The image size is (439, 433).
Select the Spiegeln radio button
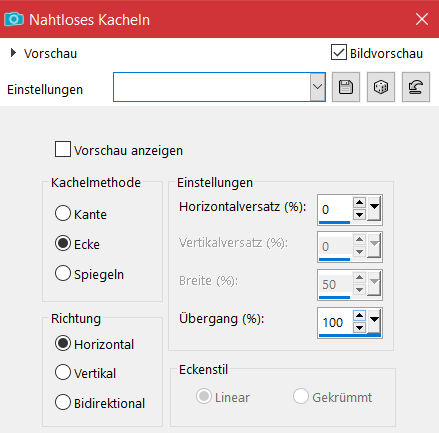(x=63, y=273)
